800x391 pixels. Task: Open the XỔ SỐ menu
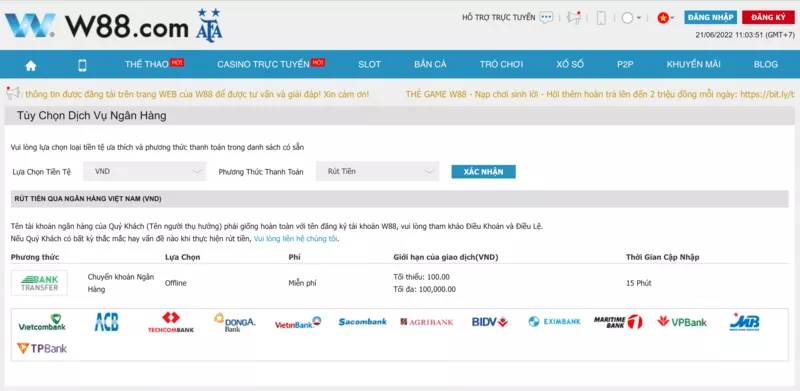click(570, 64)
